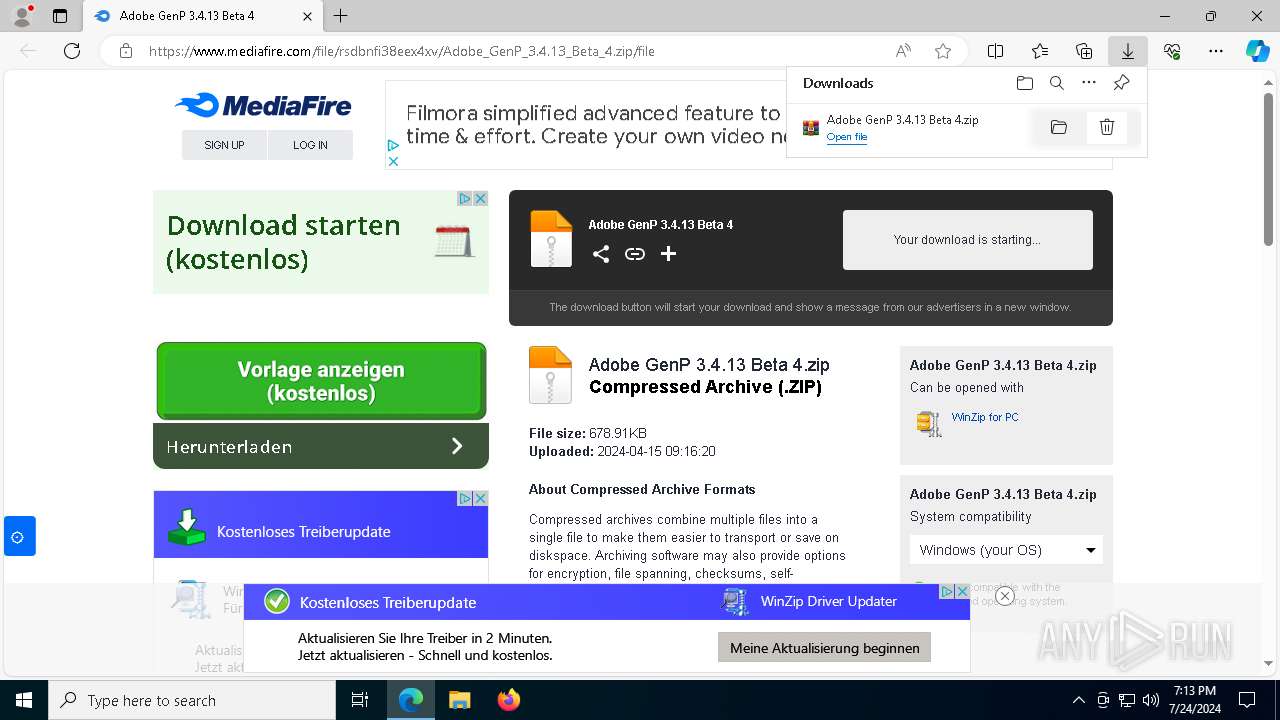Search downloads in Downloads panel

(1057, 83)
